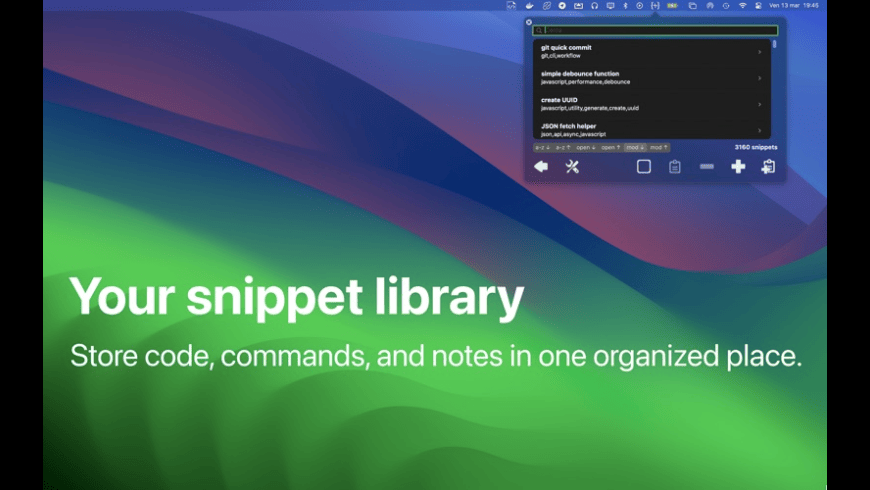Click the Bluetooth menu bar icon
The height and width of the screenshot is (490, 870).
click(x=625, y=6)
